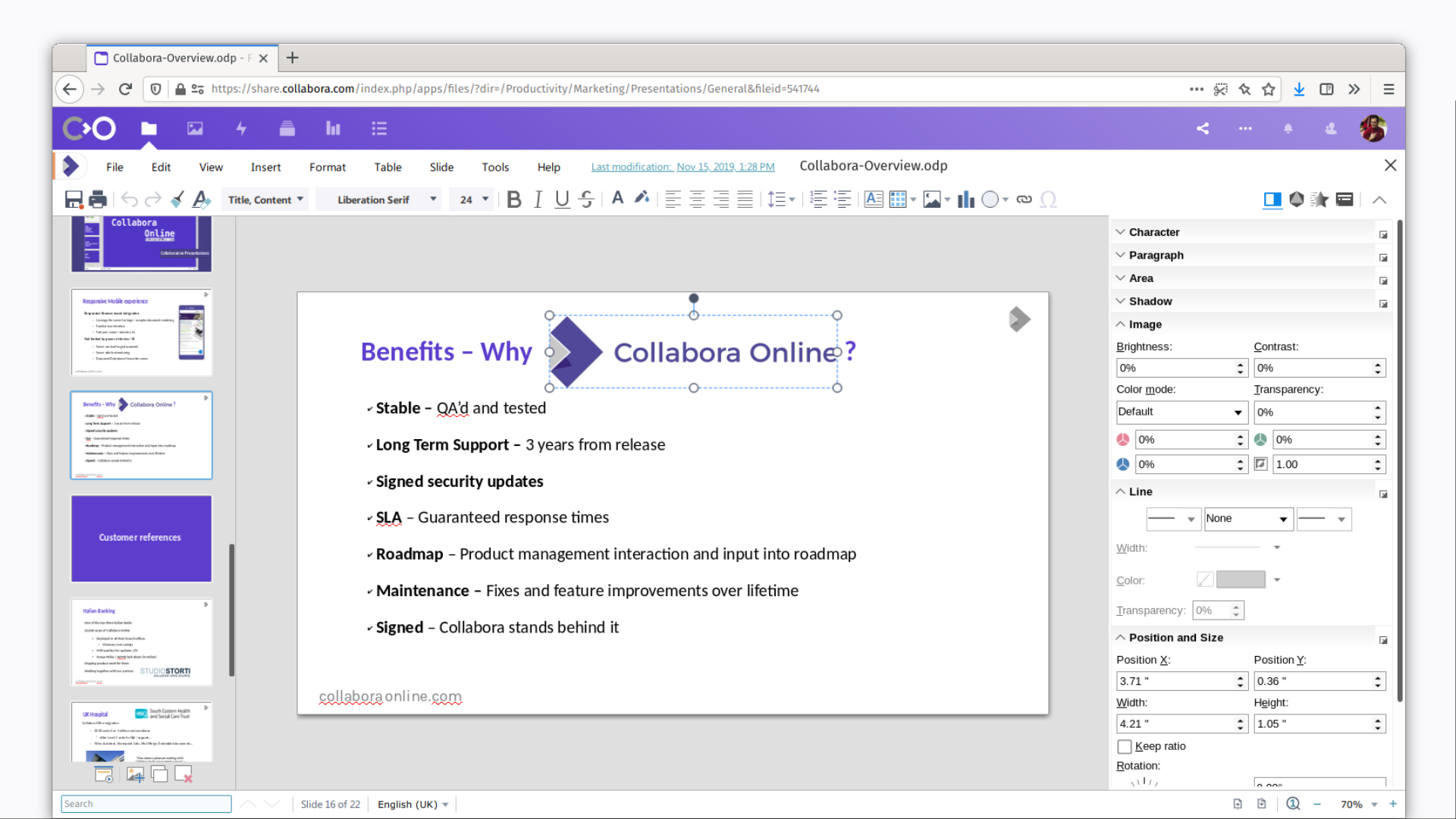Open the Slide menu
This screenshot has height=819, width=1456.
(x=441, y=167)
